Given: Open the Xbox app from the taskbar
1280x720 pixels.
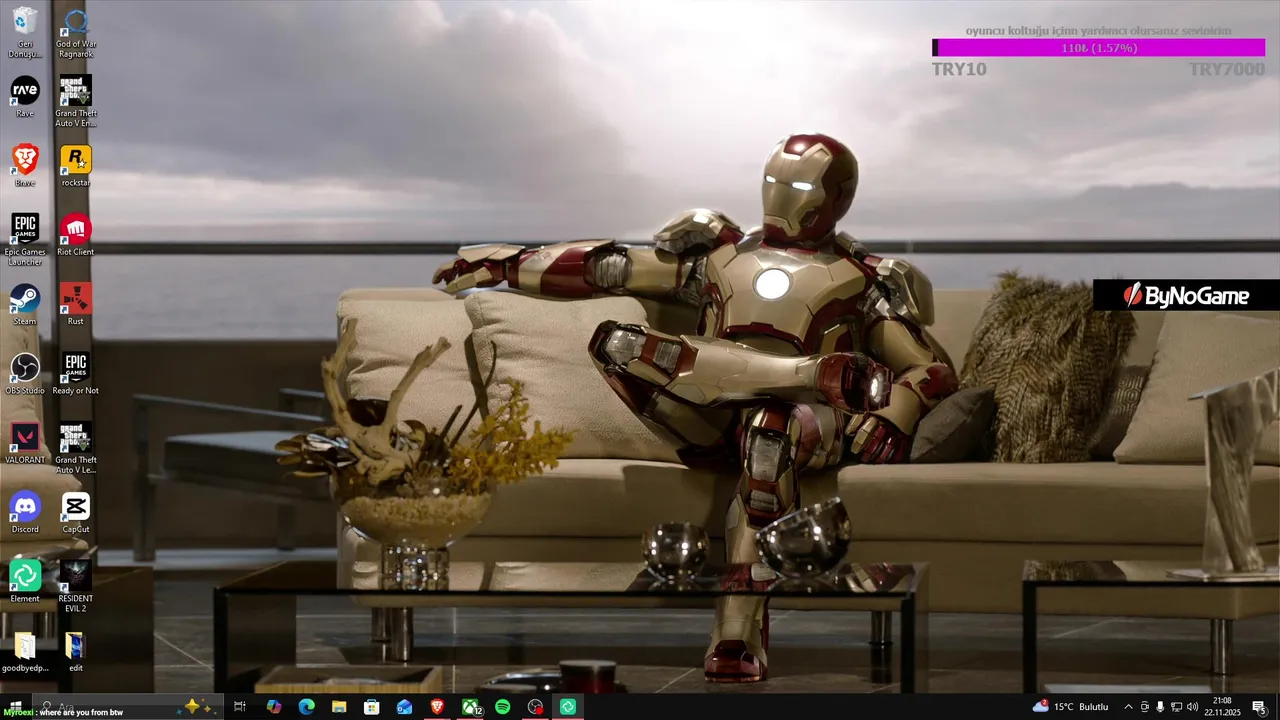Looking at the screenshot, I should tap(470, 707).
